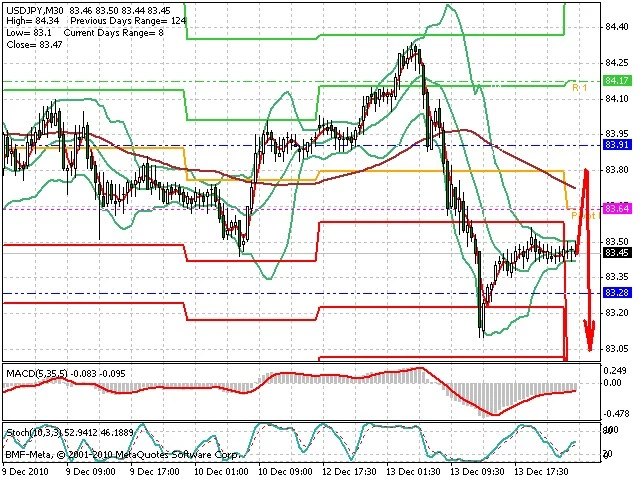Image resolution: width=640 pixels, height=480 pixels.
Task: Click the '10 Dec 09:00' time label
Action: click(x=285, y=471)
